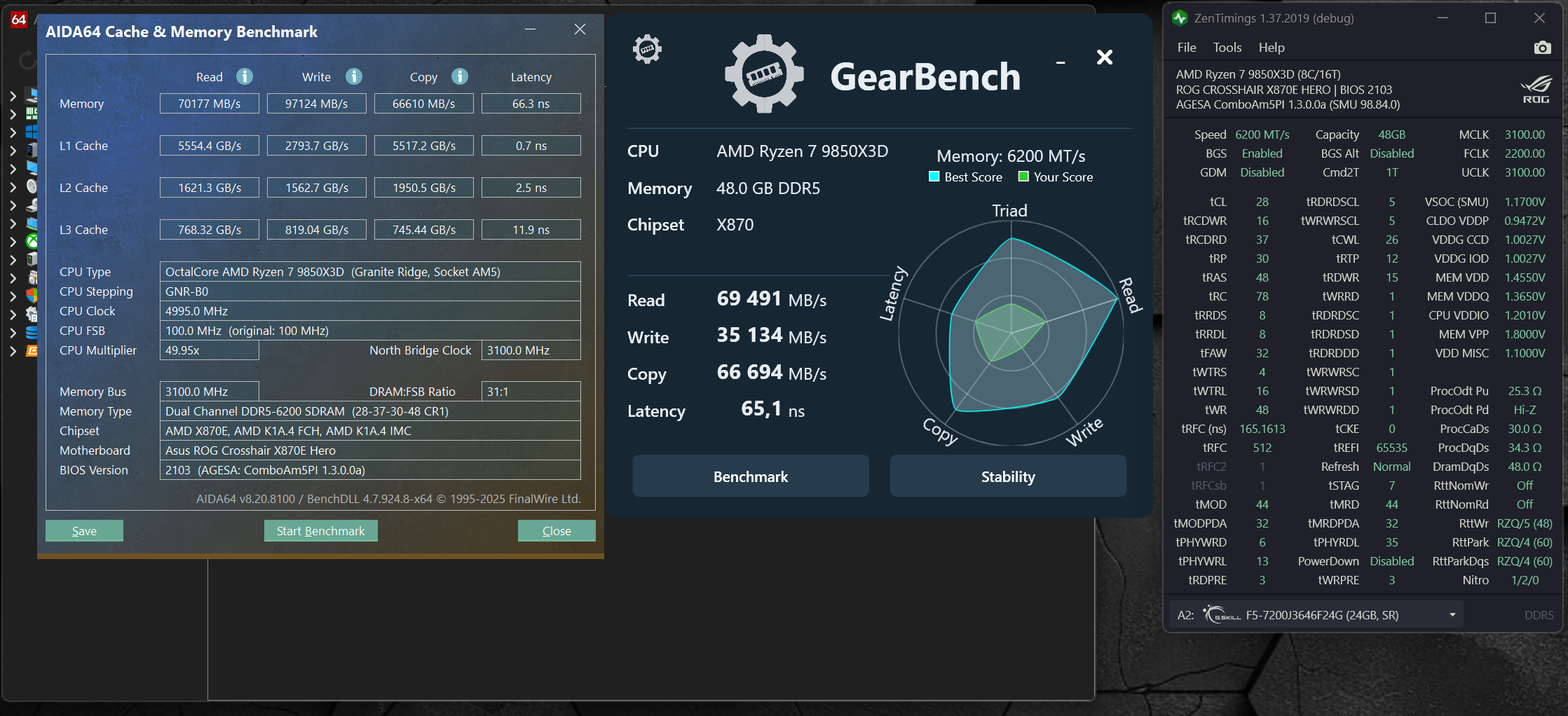1568x716 pixels.
Task: Select the Windows logo tree icon in AIDA64
Action: pos(32,132)
